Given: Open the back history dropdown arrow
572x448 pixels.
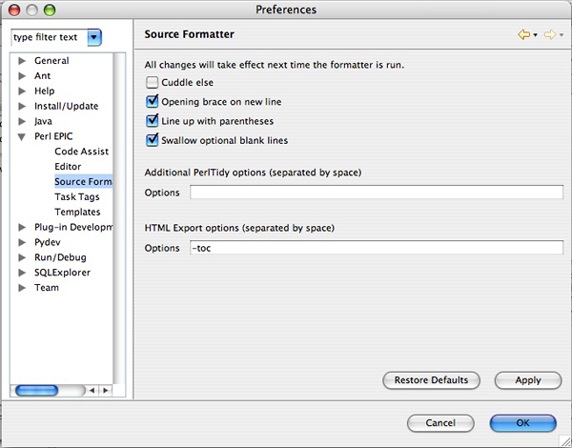Looking at the screenshot, I should tap(535, 35).
